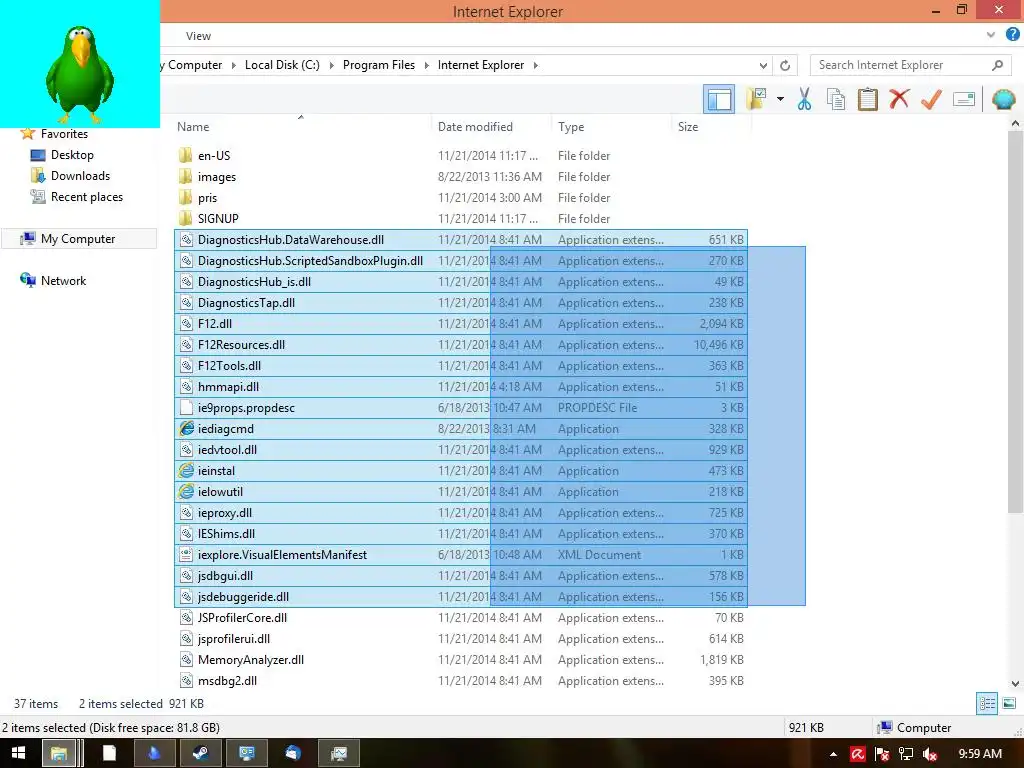Viewport: 1024px width, 768px height.
Task: Click the scroll up arrow of file list
Action: 1015,123
